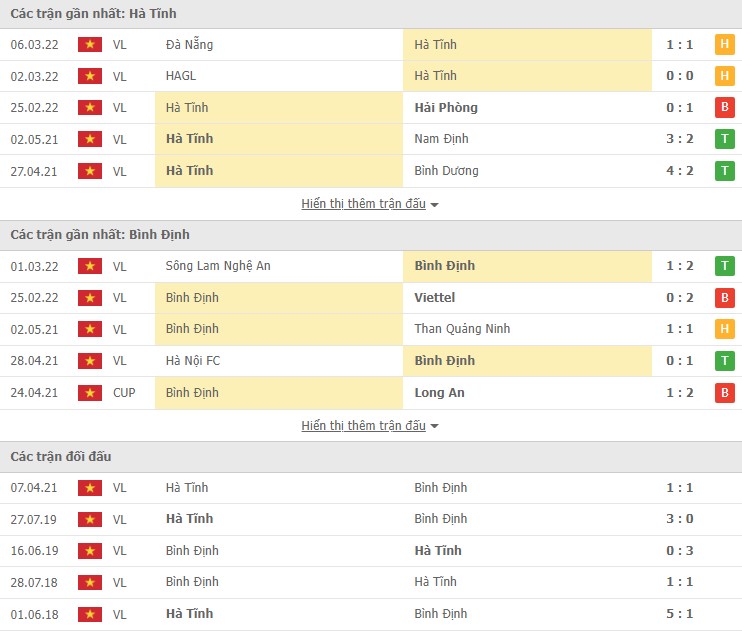Click the red B badge for Hải Phòng match

coord(724,108)
